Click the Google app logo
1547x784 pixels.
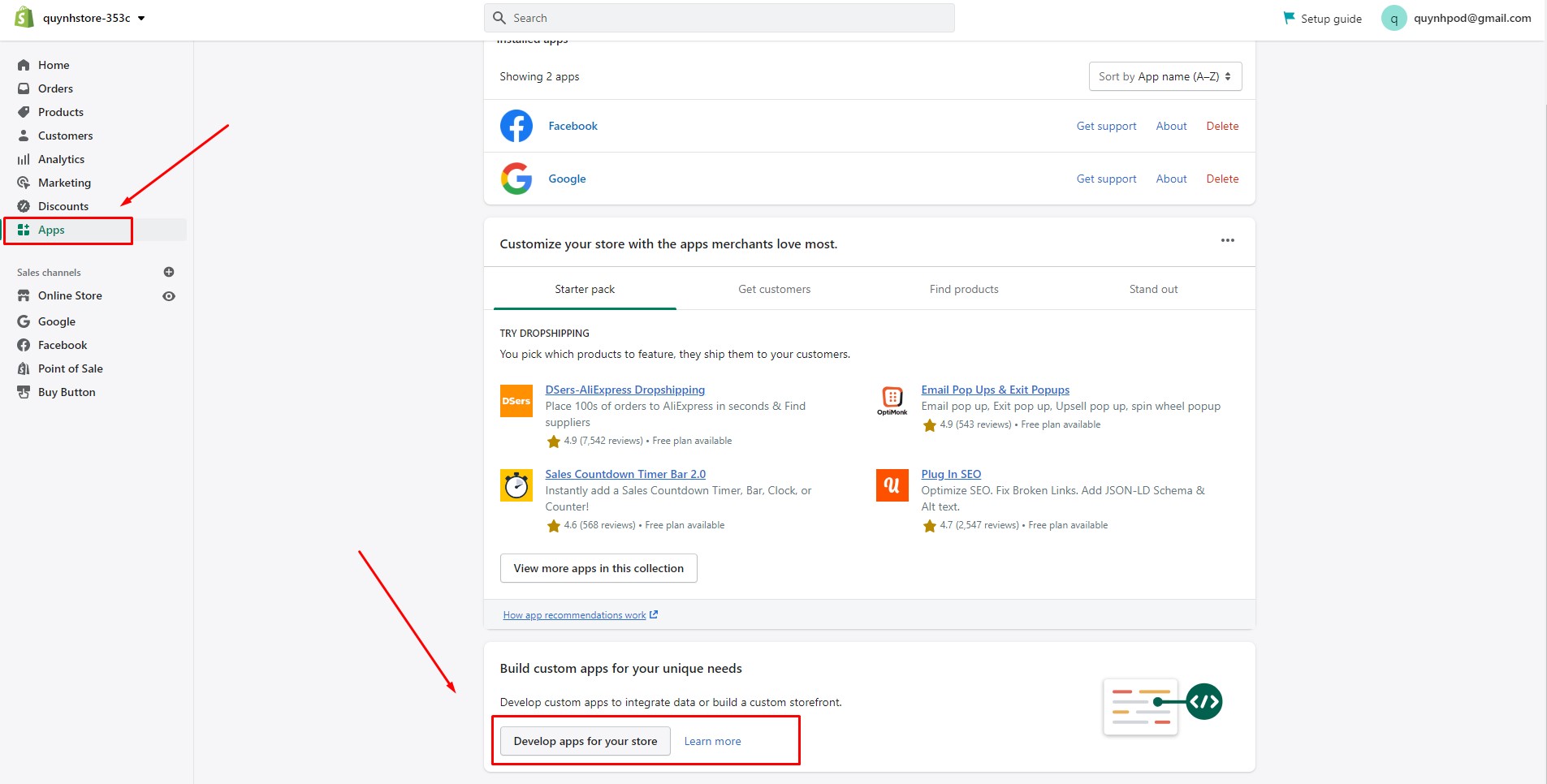(516, 179)
